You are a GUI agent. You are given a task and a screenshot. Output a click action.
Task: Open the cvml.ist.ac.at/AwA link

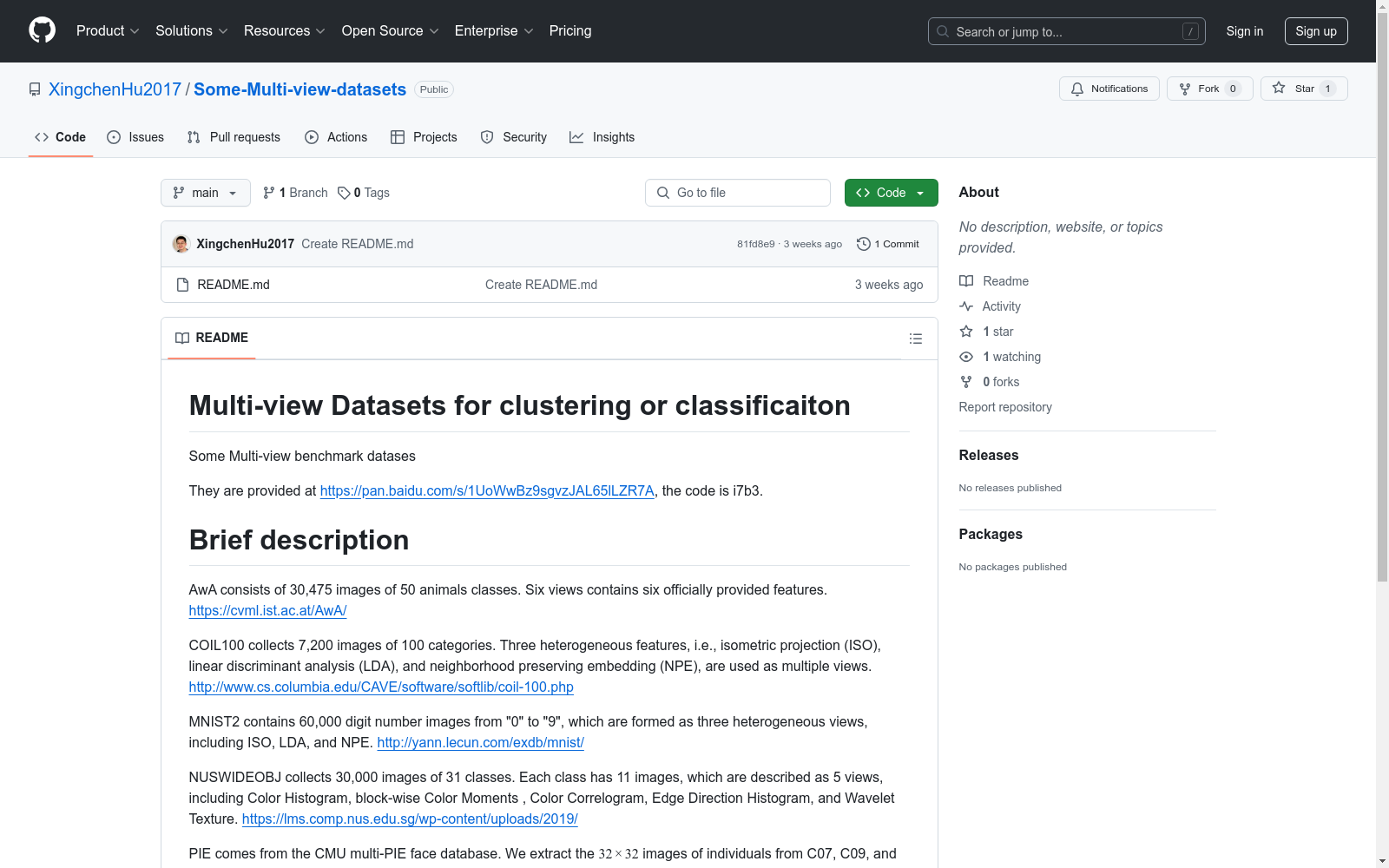267,610
